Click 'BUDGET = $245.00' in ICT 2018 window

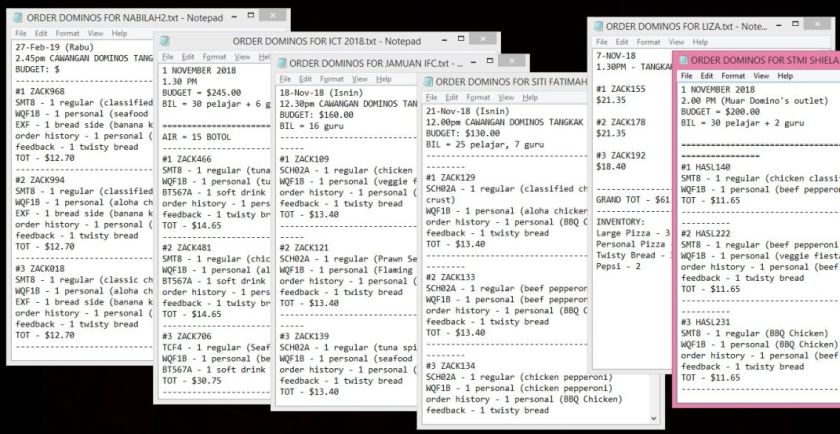(201, 92)
